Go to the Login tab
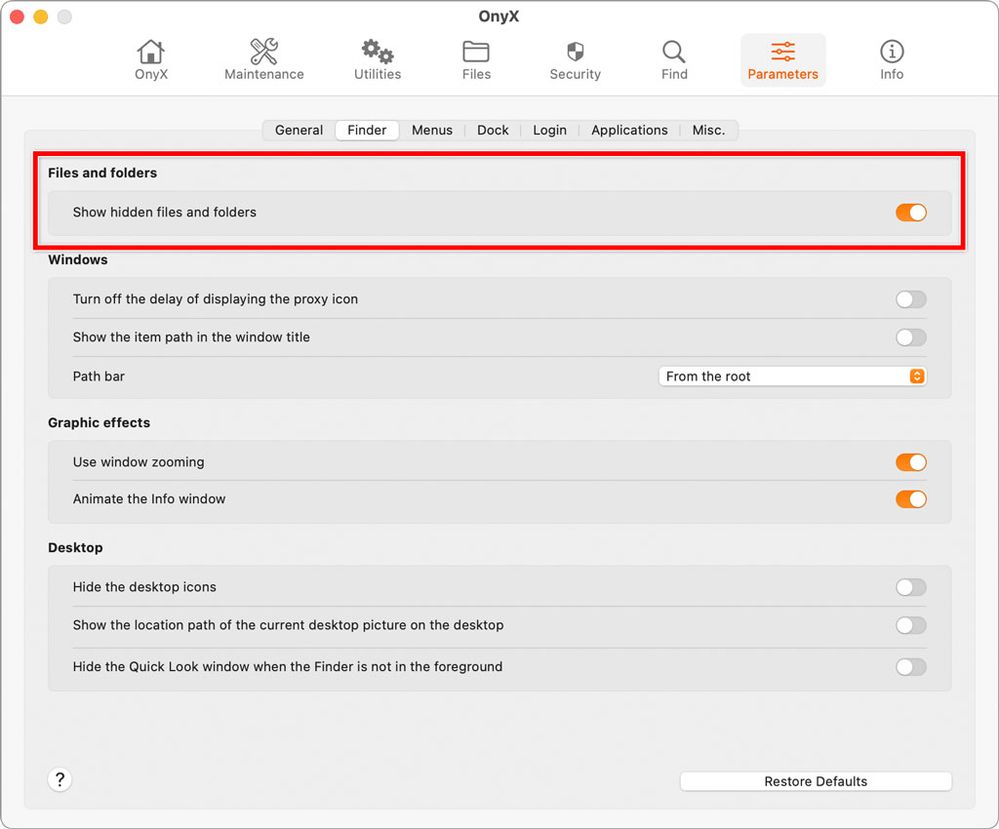Viewport: 999px width, 829px height. tap(550, 130)
